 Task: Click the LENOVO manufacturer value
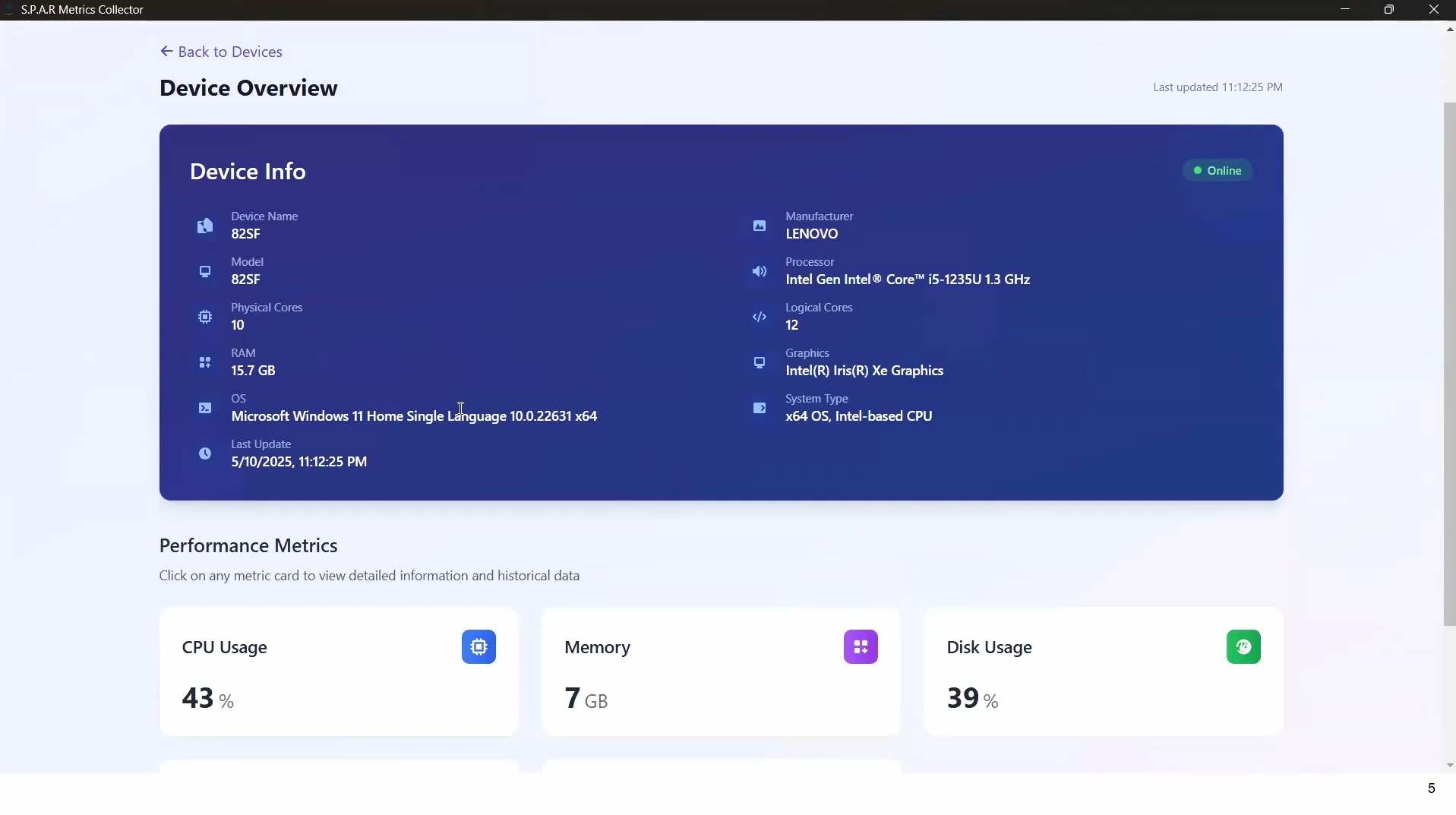tap(811, 234)
